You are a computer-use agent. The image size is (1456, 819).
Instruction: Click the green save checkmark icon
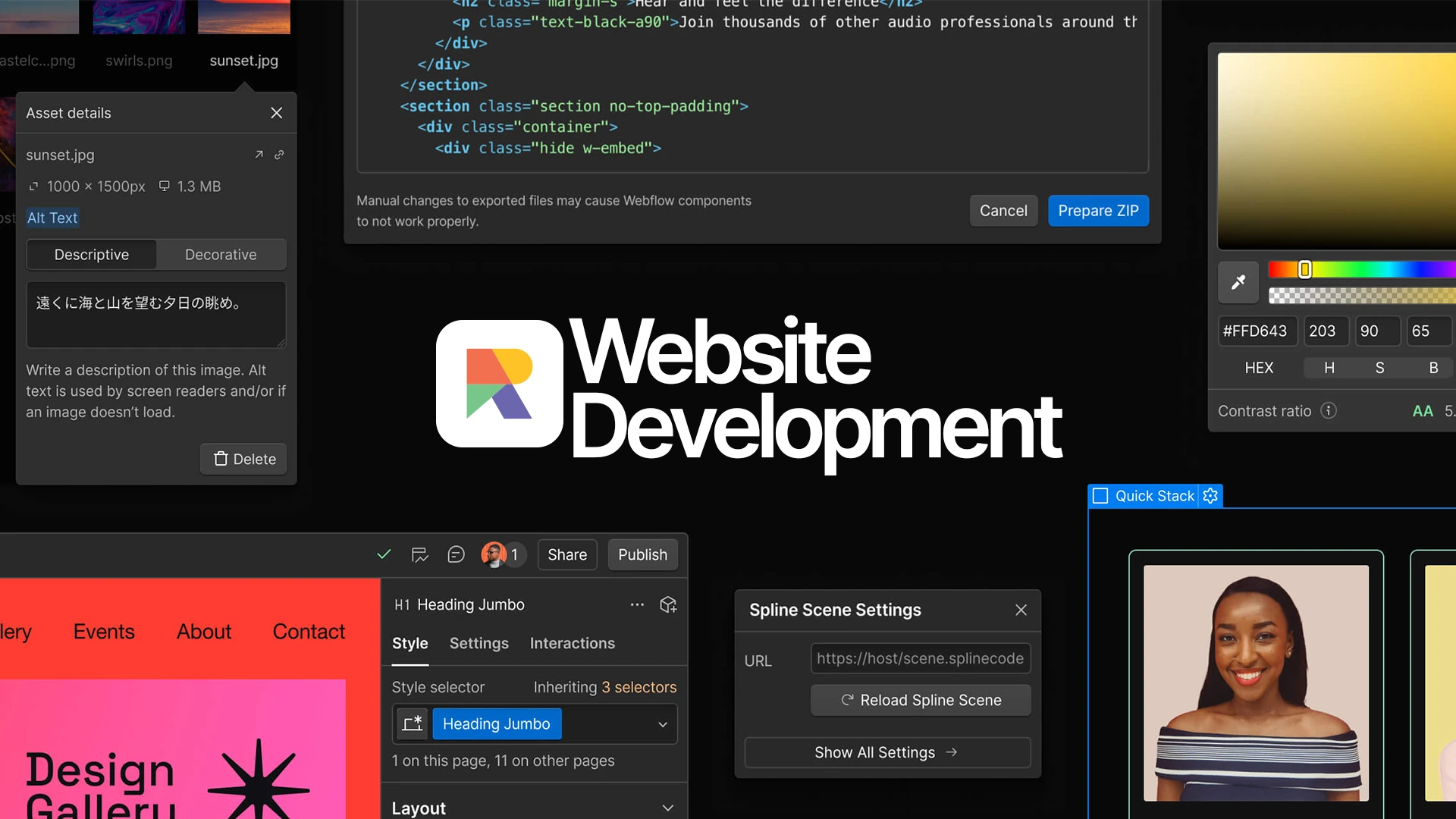384,554
